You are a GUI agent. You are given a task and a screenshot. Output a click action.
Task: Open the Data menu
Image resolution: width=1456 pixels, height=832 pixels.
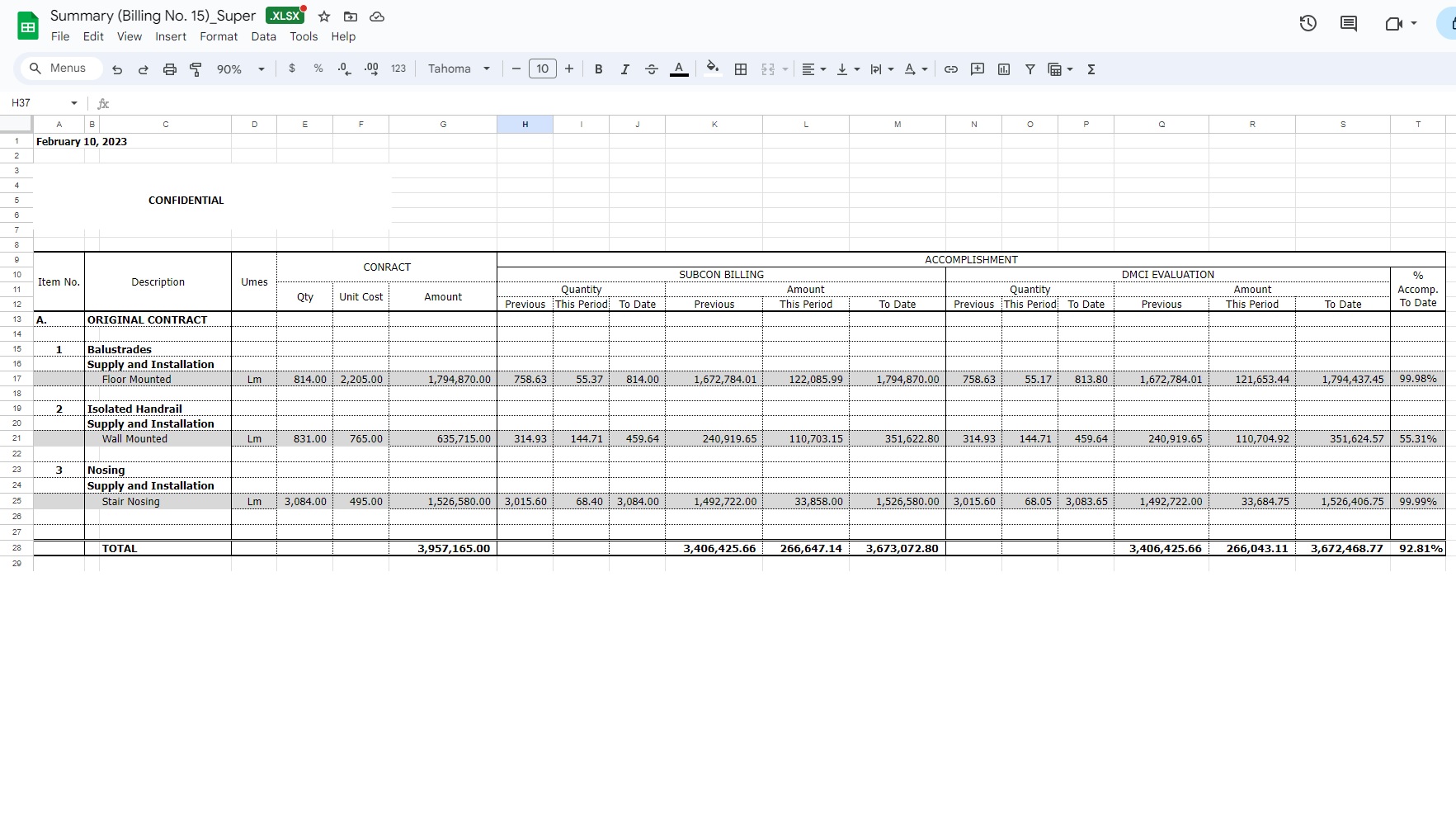264,36
